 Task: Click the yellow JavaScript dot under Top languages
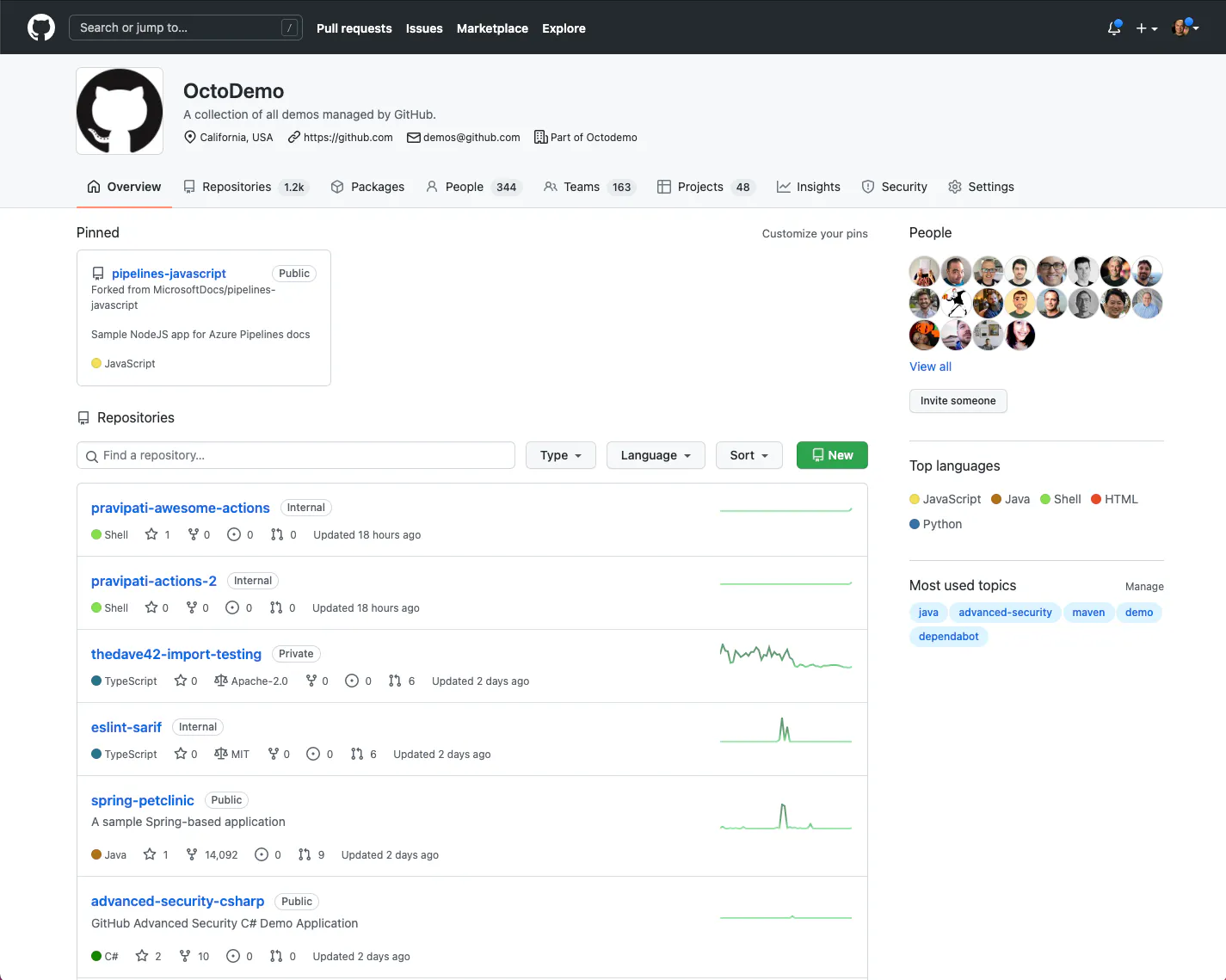pyautogui.click(x=914, y=499)
